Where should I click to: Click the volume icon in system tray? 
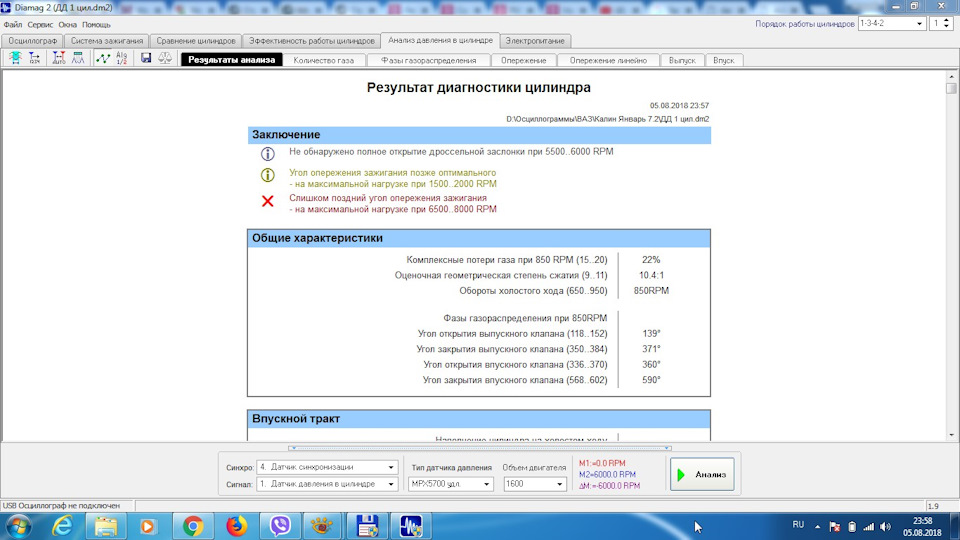click(885, 527)
